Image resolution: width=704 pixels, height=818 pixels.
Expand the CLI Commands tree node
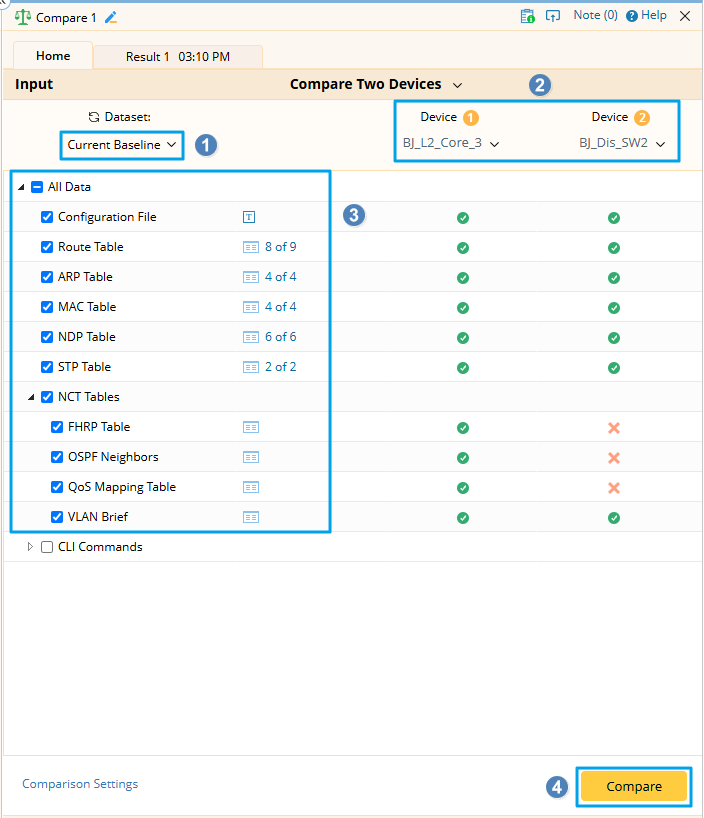click(31, 547)
